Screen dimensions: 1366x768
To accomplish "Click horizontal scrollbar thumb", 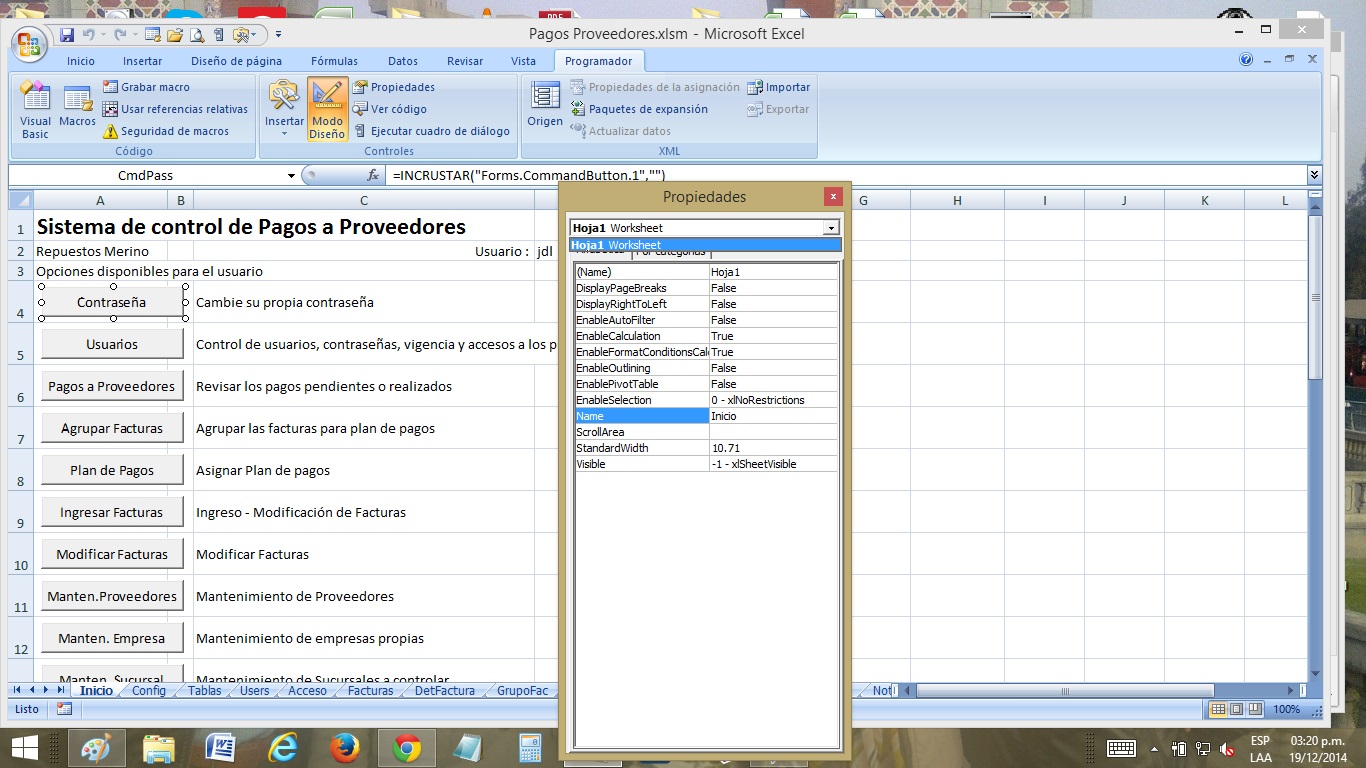I will coord(1064,690).
